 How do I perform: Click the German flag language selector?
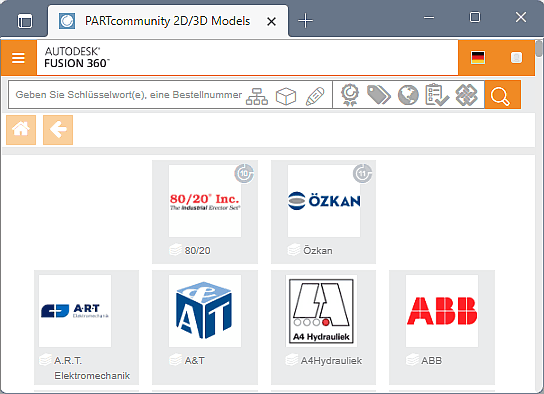[478, 58]
